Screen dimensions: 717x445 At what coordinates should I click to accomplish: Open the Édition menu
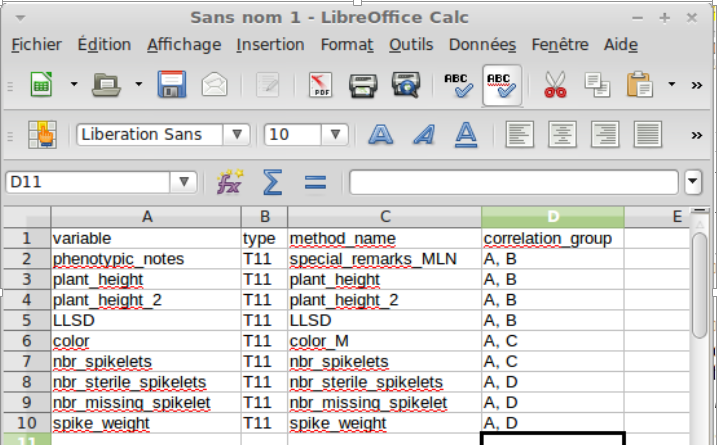coord(104,45)
